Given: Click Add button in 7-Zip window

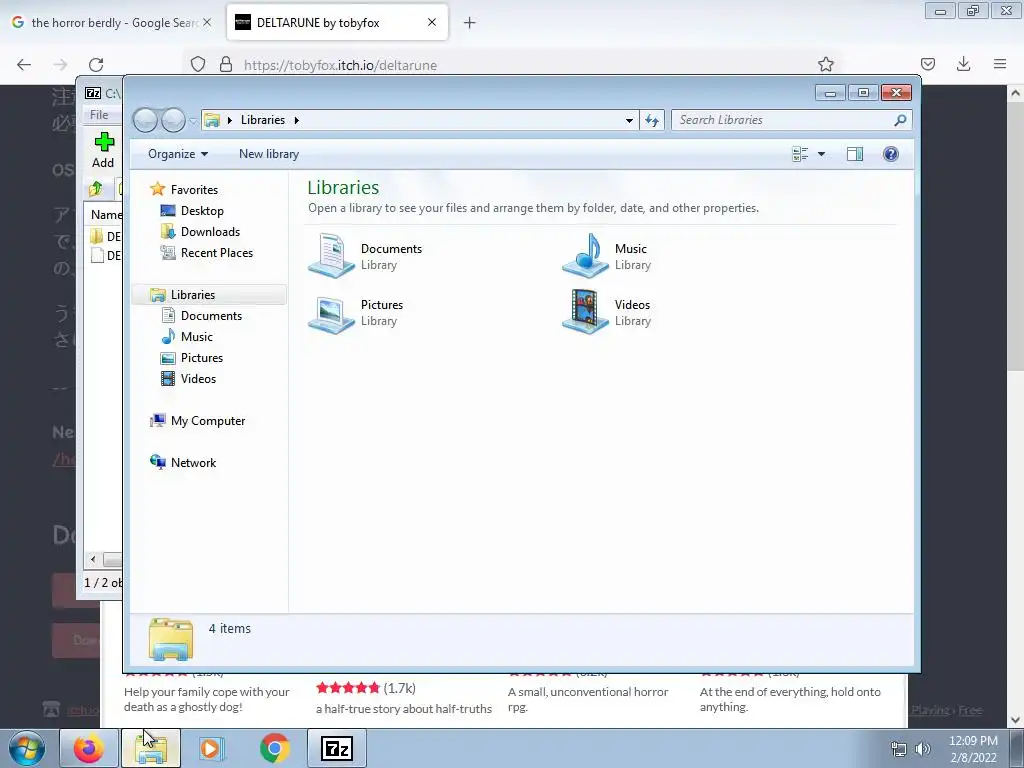Looking at the screenshot, I should pos(103,150).
